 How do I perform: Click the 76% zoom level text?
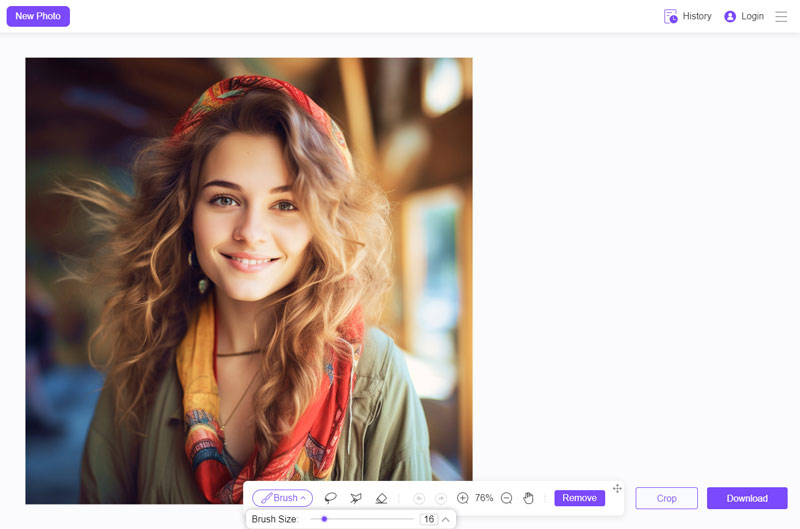pos(484,498)
